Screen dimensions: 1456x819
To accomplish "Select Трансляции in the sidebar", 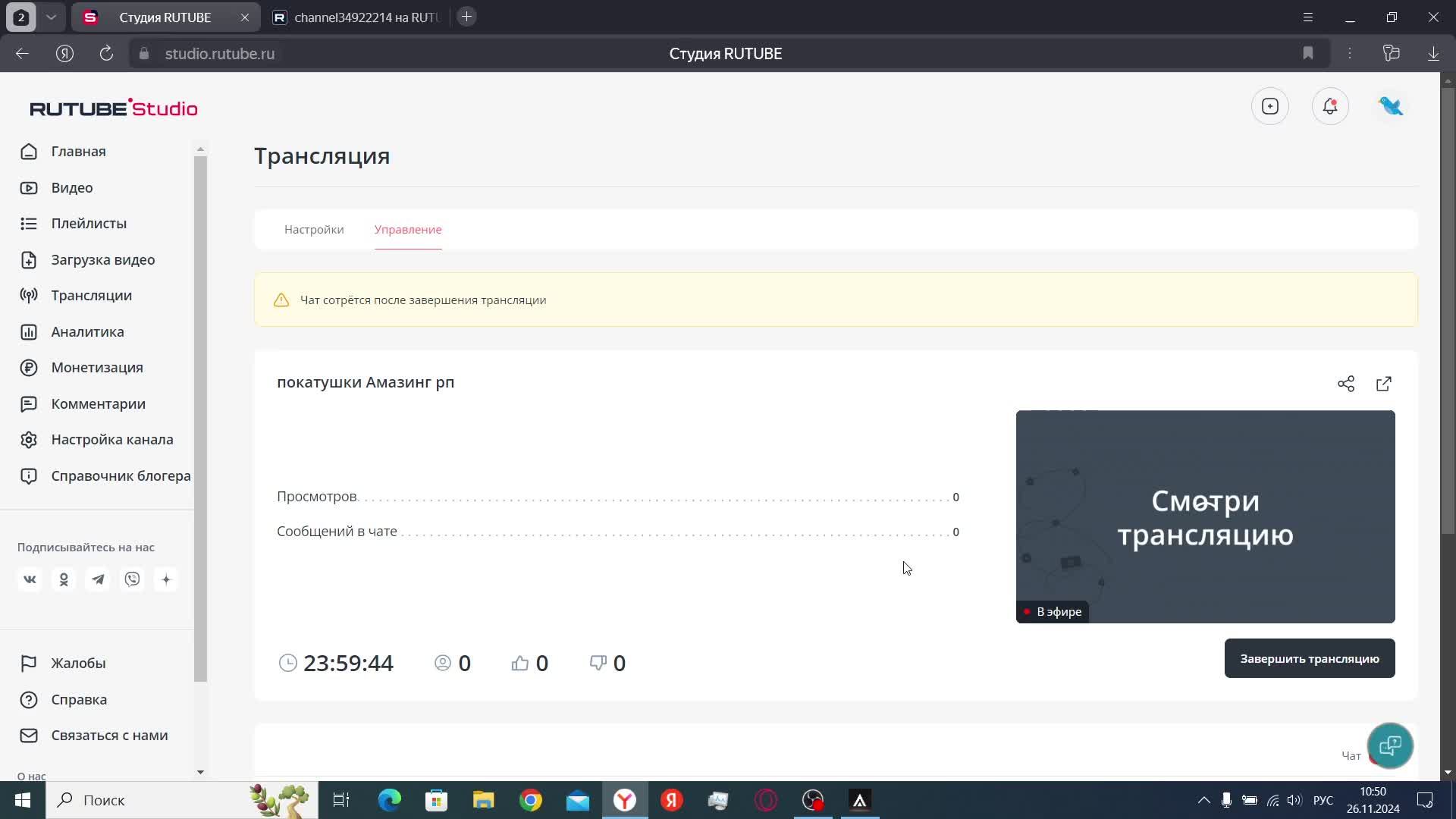I will tap(76, 296).
